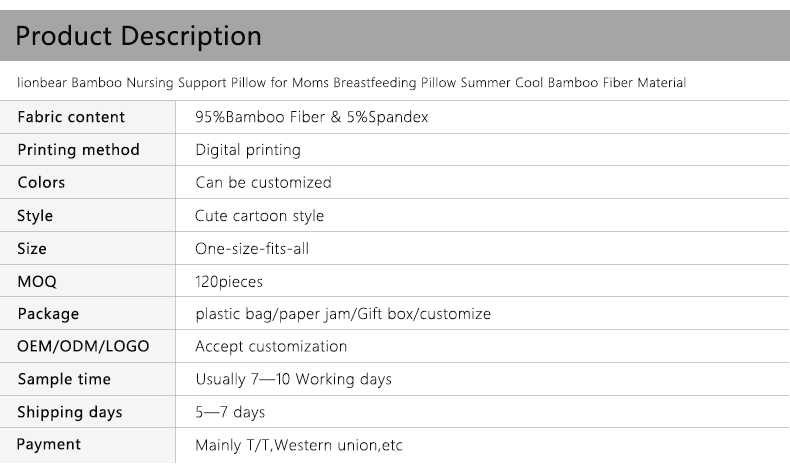Click the Cute cartoon style value

(x=259, y=216)
